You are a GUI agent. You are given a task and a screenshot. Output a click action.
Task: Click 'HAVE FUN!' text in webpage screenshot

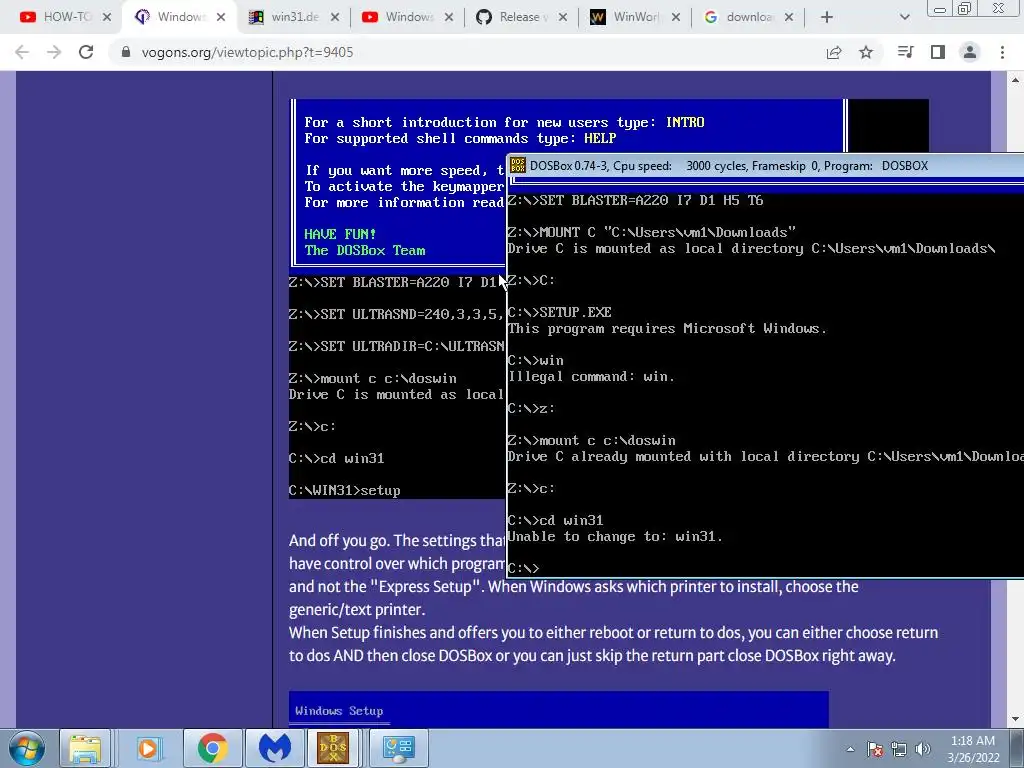pyautogui.click(x=340, y=234)
